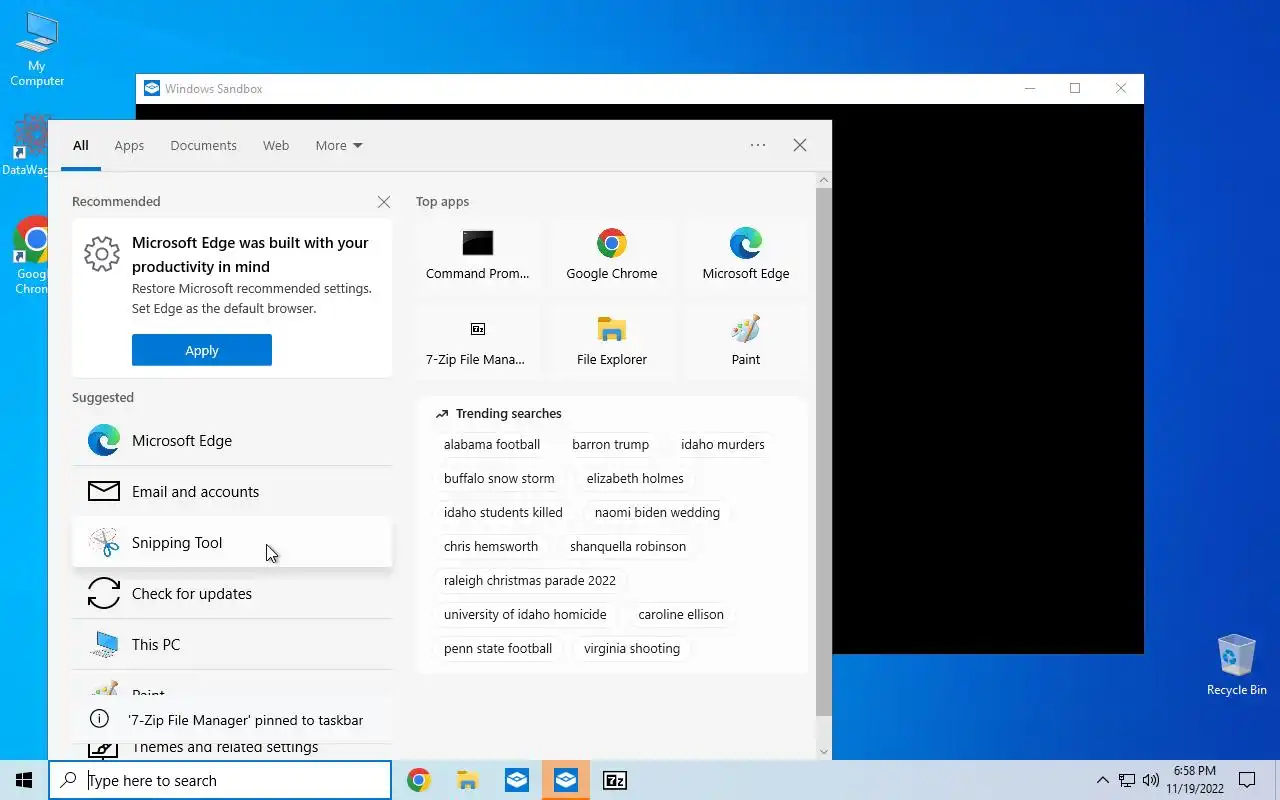Maximize the Windows Sandbox window

[x=1075, y=88]
